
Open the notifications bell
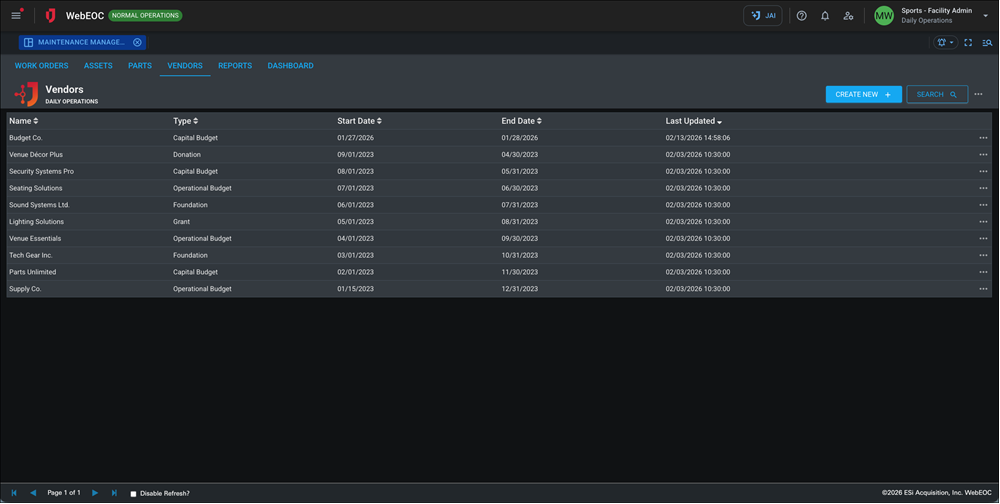[x=825, y=16]
